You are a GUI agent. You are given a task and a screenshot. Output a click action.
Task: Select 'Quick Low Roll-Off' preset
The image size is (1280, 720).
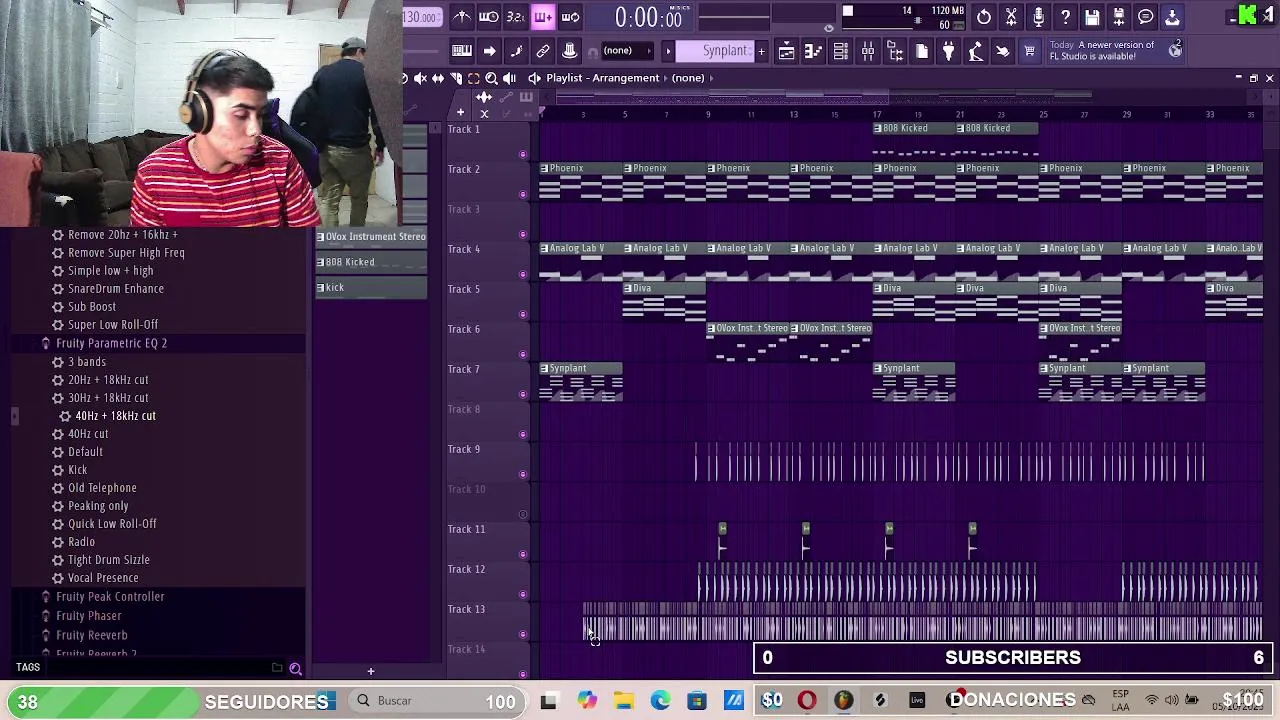[x=112, y=524]
